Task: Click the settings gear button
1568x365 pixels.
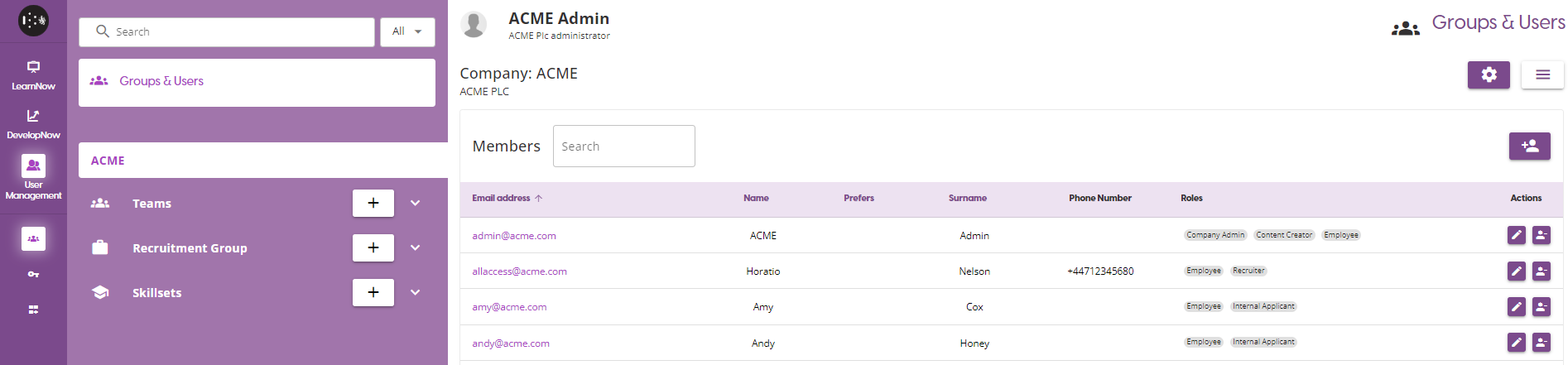Action: (1488, 75)
